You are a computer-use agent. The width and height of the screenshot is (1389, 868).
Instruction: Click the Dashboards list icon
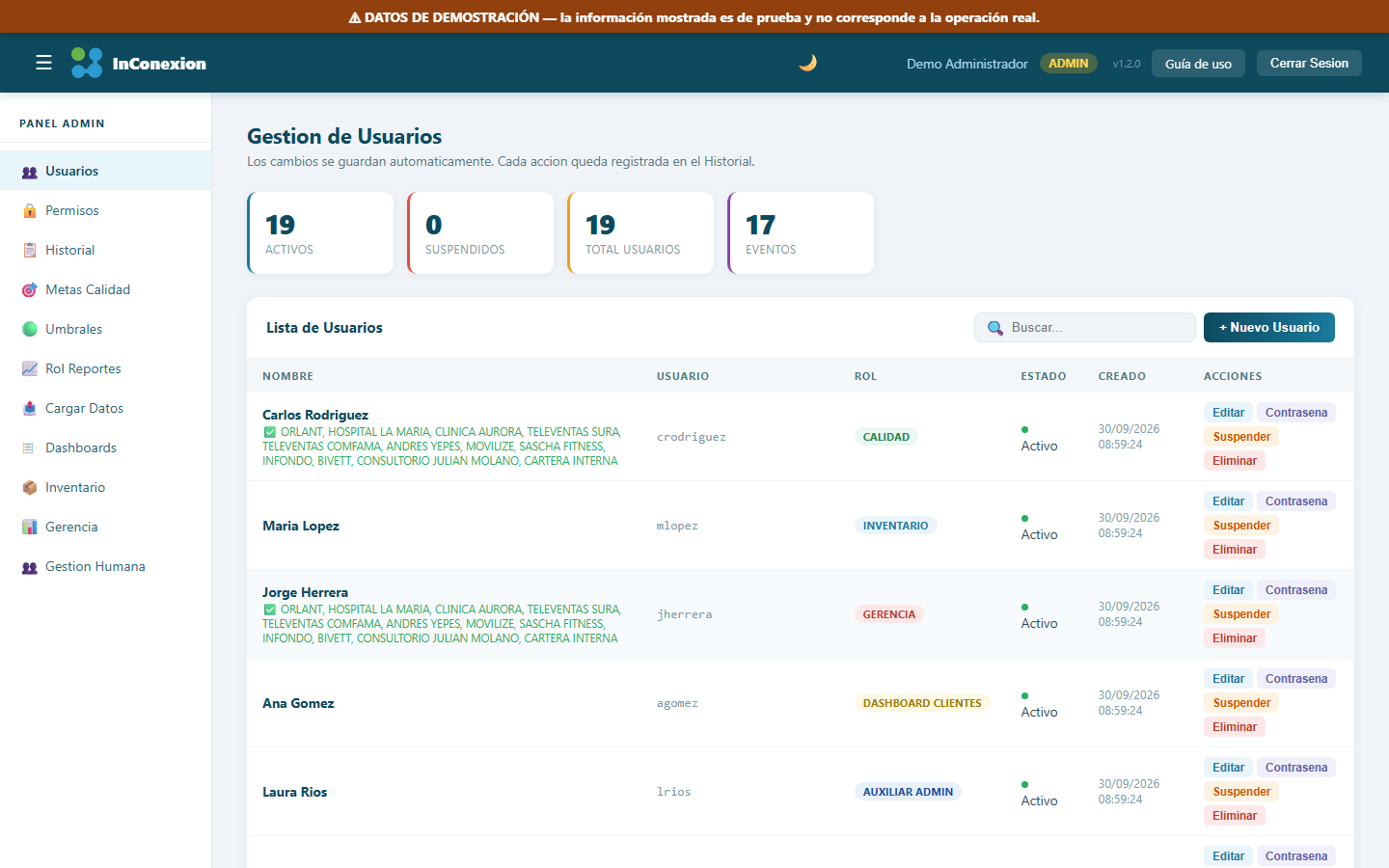pyautogui.click(x=28, y=448)
